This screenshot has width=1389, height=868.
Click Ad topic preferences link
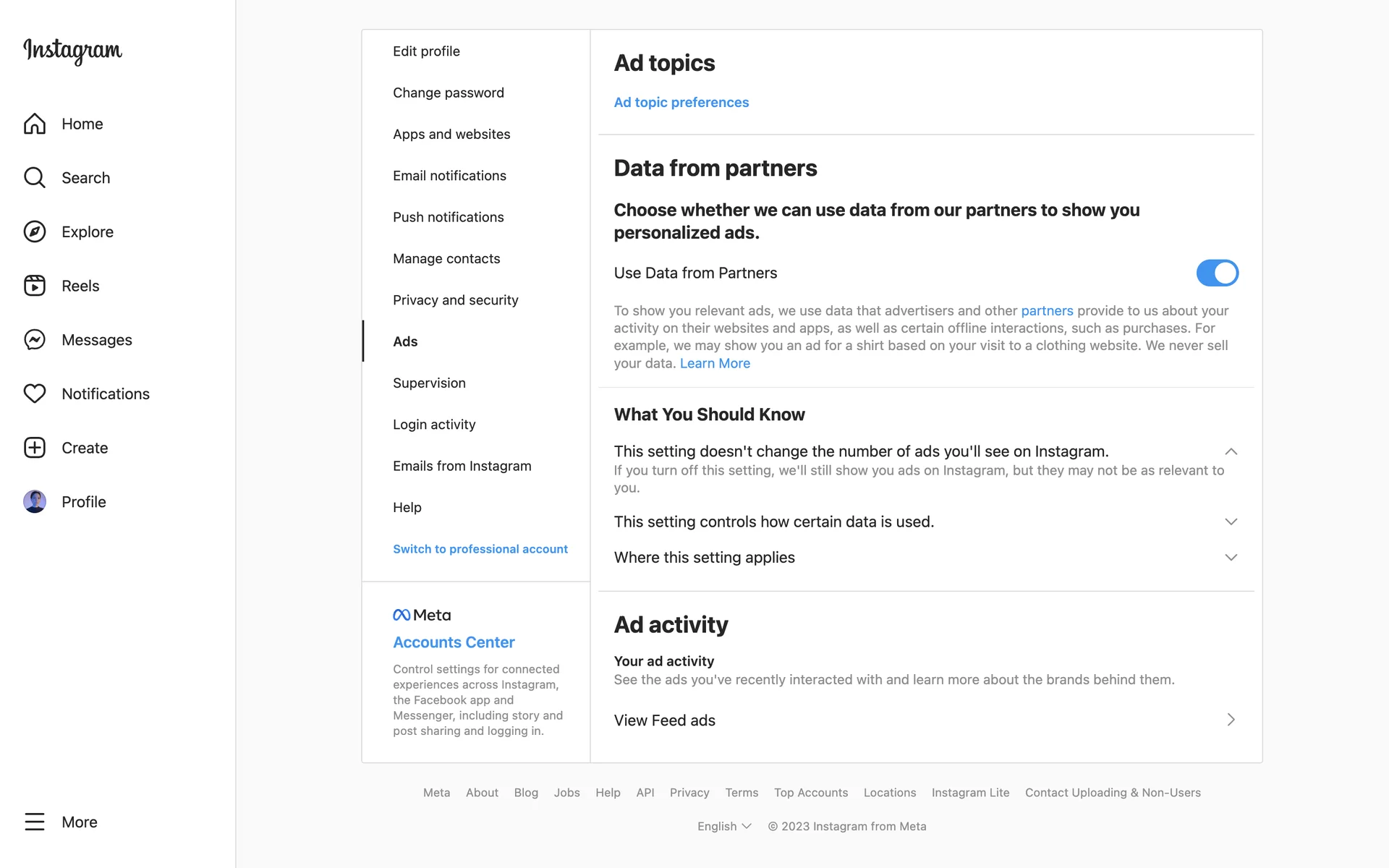click(x=681, y=102)
